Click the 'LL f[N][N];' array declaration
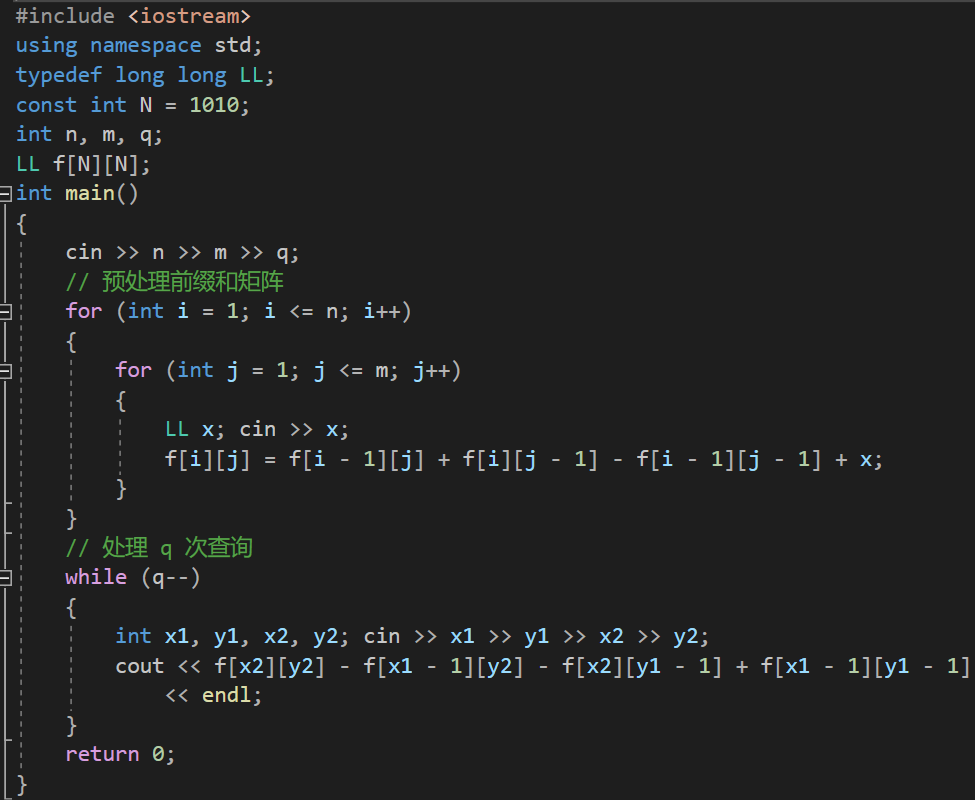The height and width of the screenshot is (800, 975). [x=83, y=164]
